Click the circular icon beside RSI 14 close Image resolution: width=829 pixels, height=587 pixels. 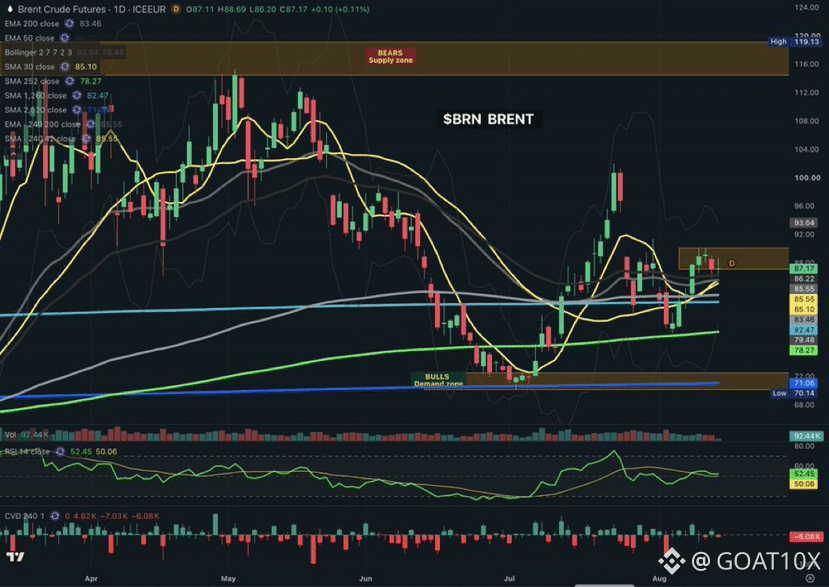pos(60,452)
